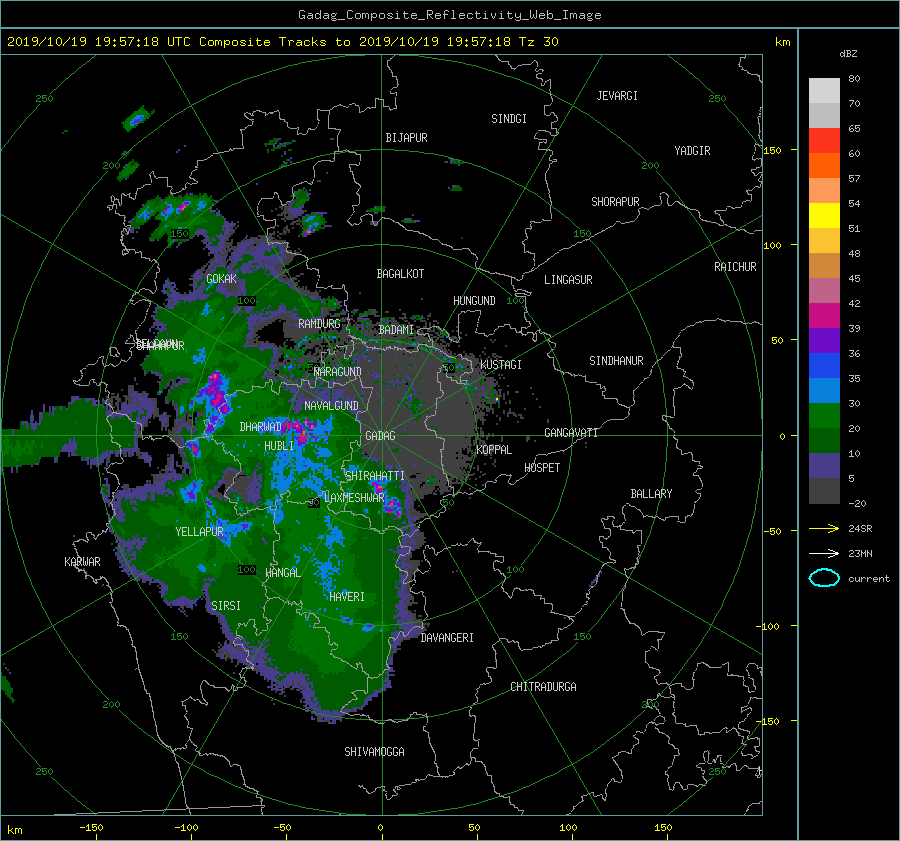This screenshot has width=900, height=841.
Task: Click the RAICHUR label
Action: (x=735, y=267)
